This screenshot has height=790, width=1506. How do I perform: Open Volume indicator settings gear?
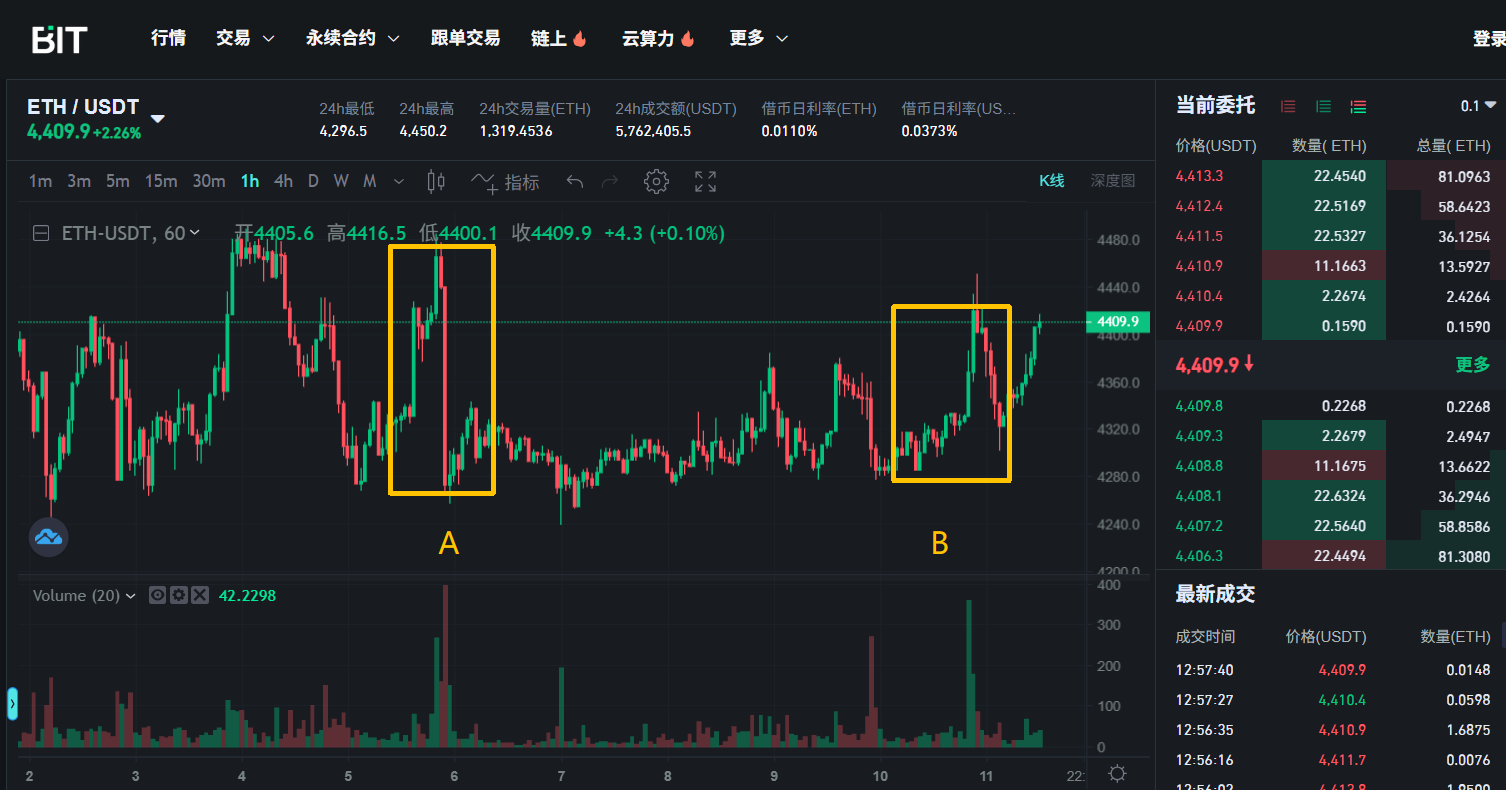point(179,595)
